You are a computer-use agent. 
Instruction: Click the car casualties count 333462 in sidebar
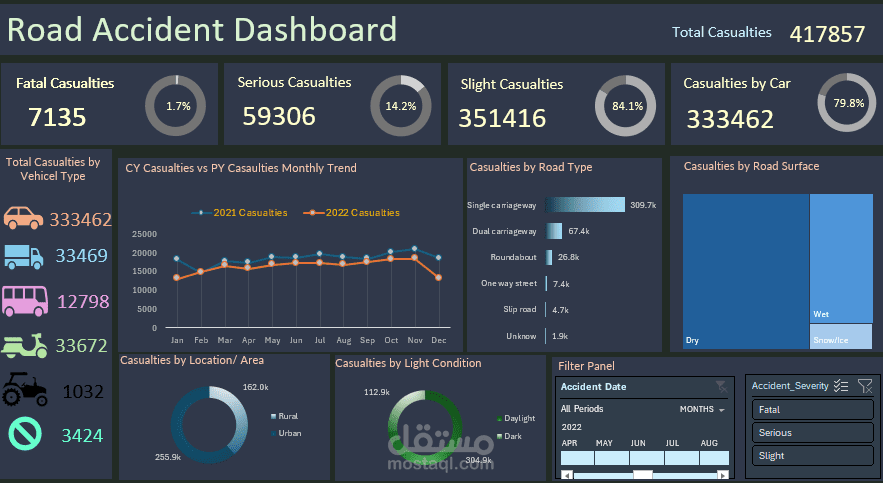81,220
